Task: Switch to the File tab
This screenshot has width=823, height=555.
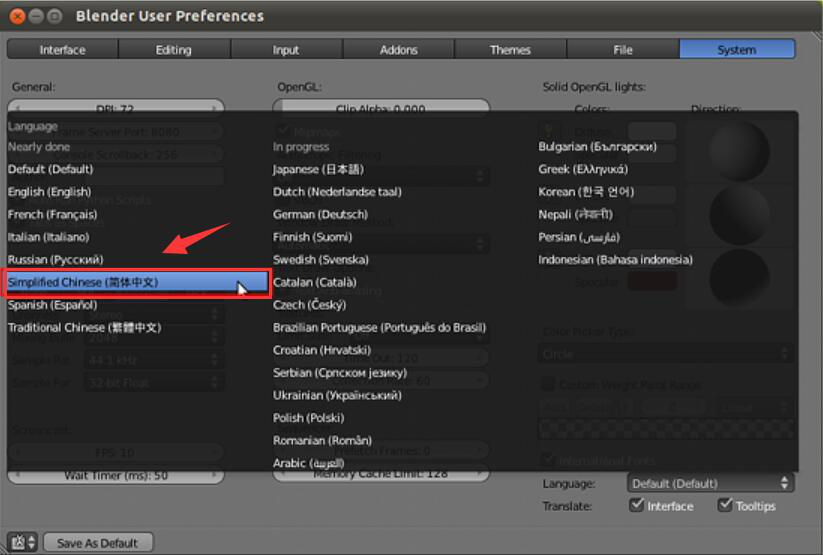Action: tap(623, 50)
